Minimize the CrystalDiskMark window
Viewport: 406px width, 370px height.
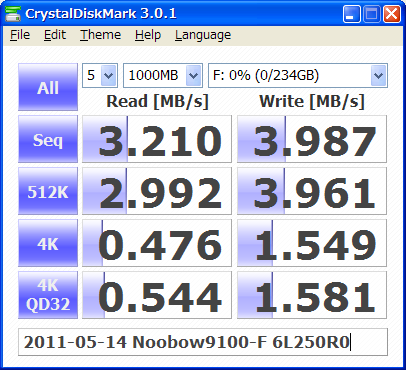352,14
